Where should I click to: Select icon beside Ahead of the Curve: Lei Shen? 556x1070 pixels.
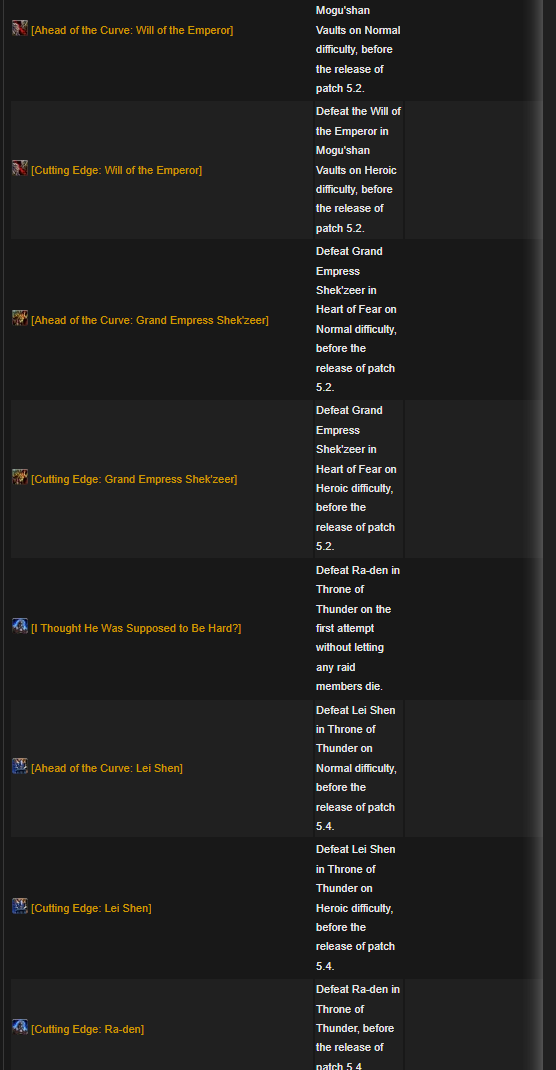click(x=20, y=766)
